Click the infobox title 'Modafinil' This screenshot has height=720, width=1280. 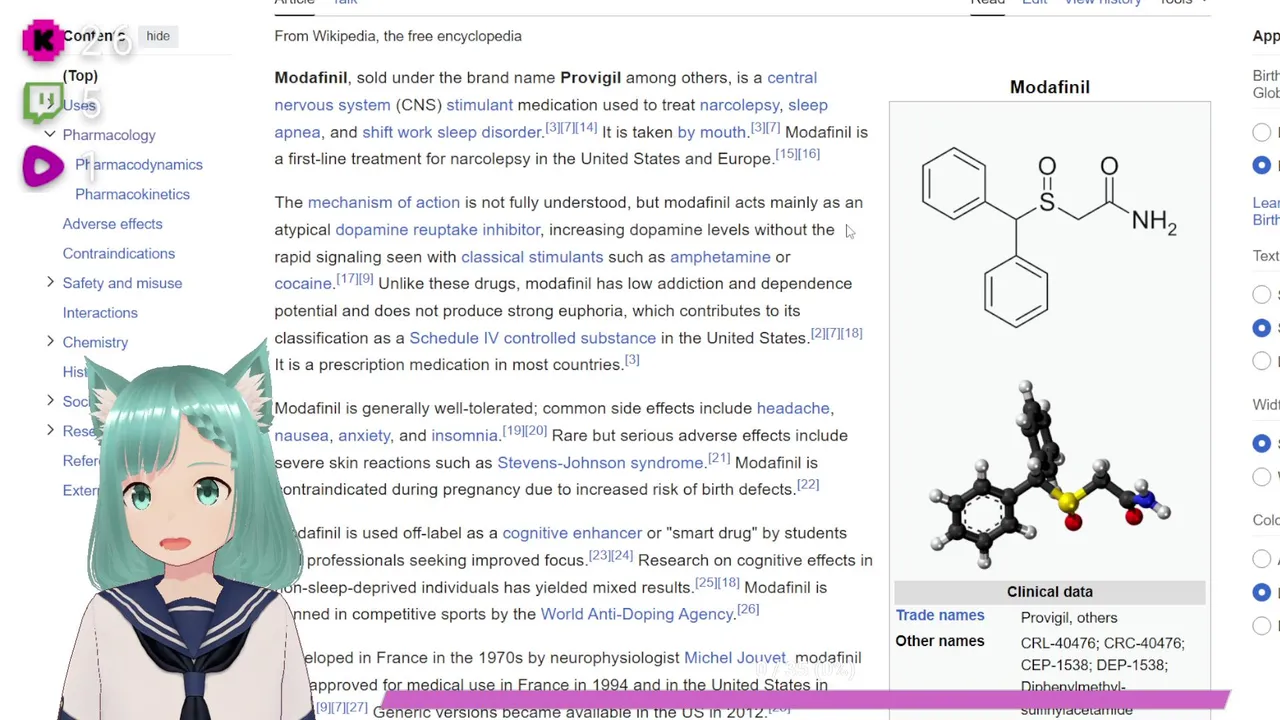pyautogui.click(x=1049, y=87)
